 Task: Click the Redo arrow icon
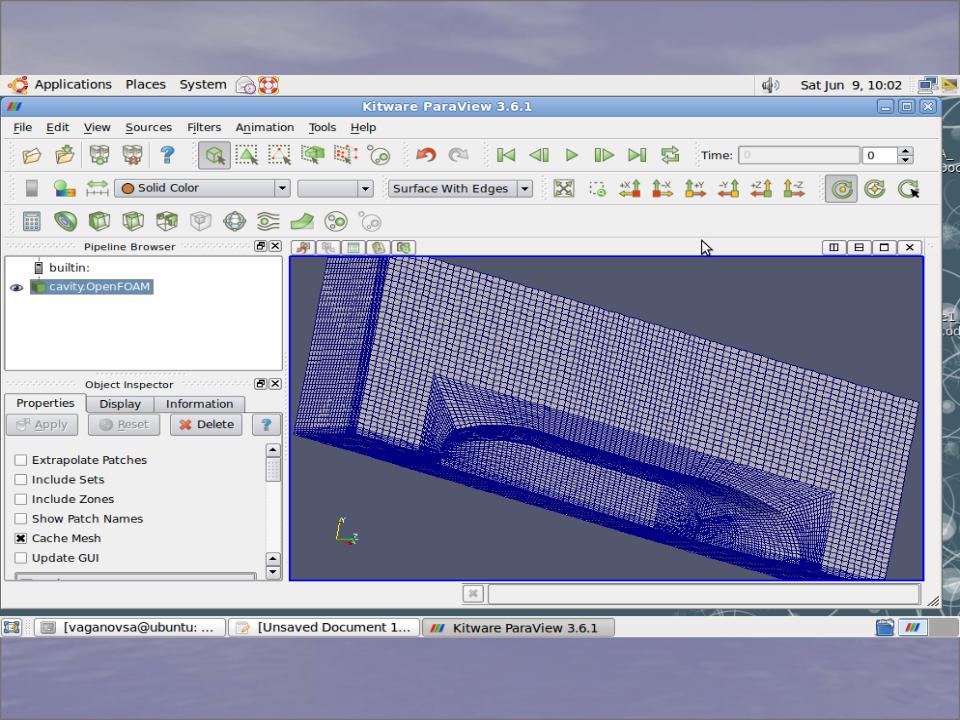click(458, 155)
